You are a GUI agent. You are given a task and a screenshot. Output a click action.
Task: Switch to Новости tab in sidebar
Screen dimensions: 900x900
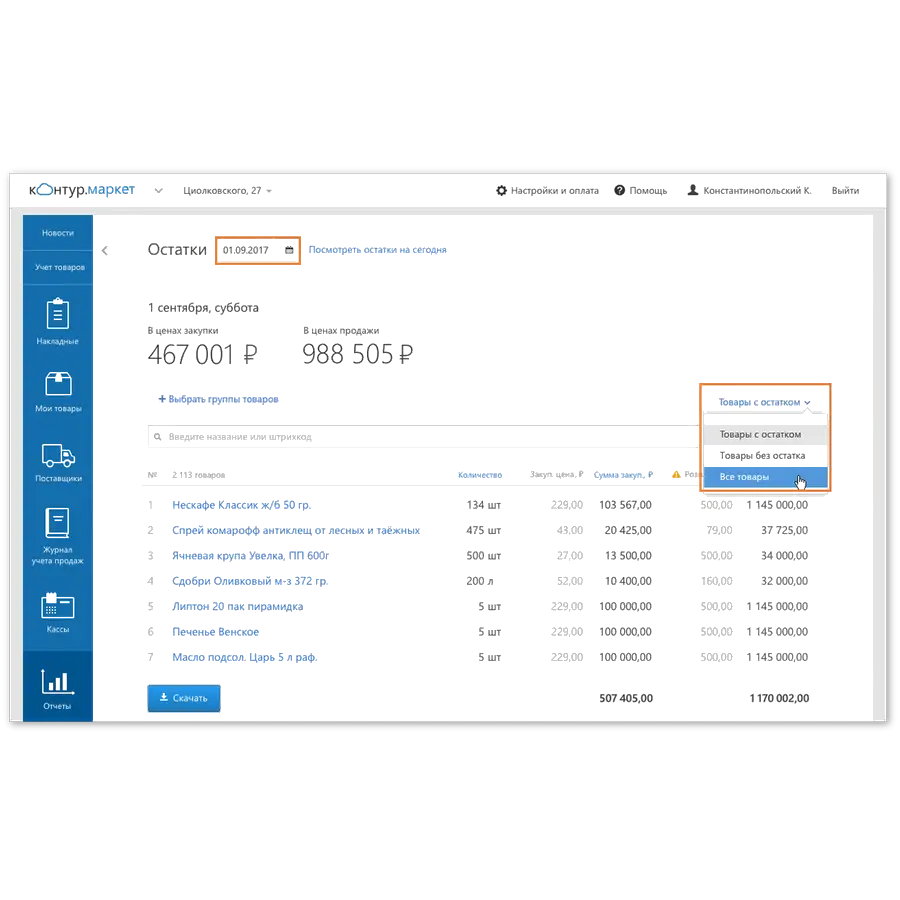point(57,233)
